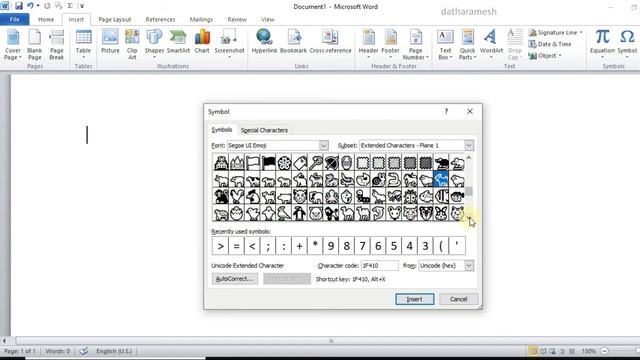
Task: Select the Symbols tab in dialog
Action: click(222, 130)
